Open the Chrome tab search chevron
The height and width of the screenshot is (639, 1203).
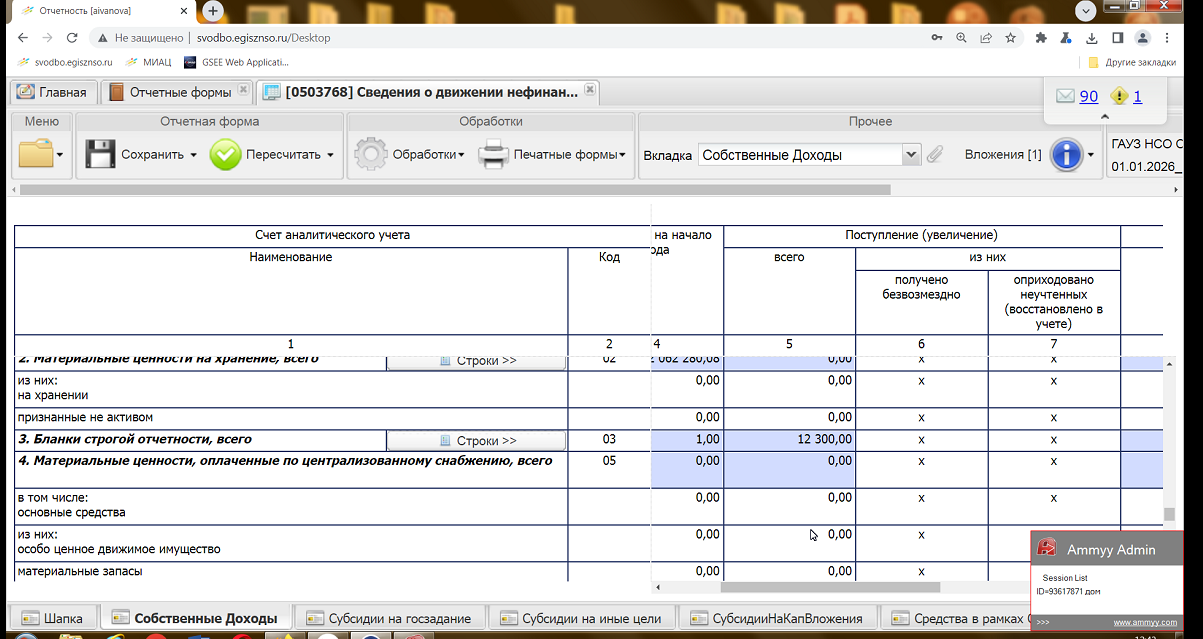(1084, 10)
